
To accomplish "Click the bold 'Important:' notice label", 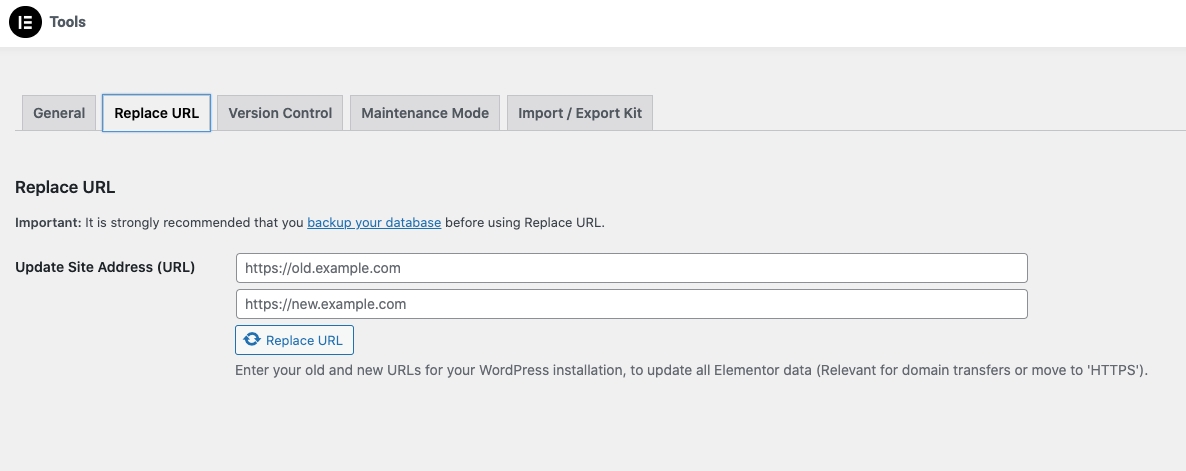I will [x=48, y=222].
